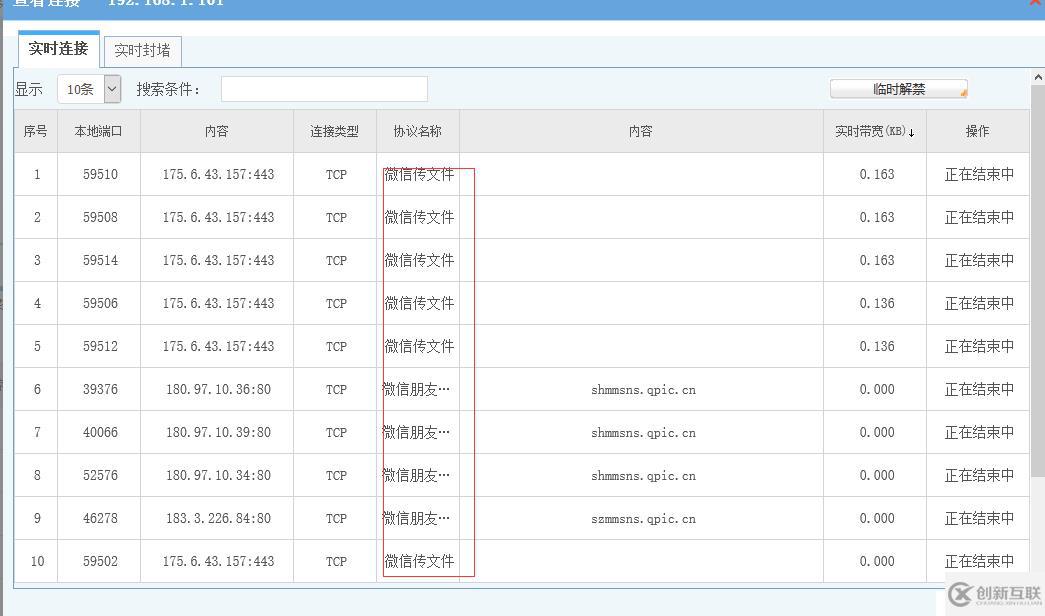Click 正在结束中 for port 52576

point(979,475)
